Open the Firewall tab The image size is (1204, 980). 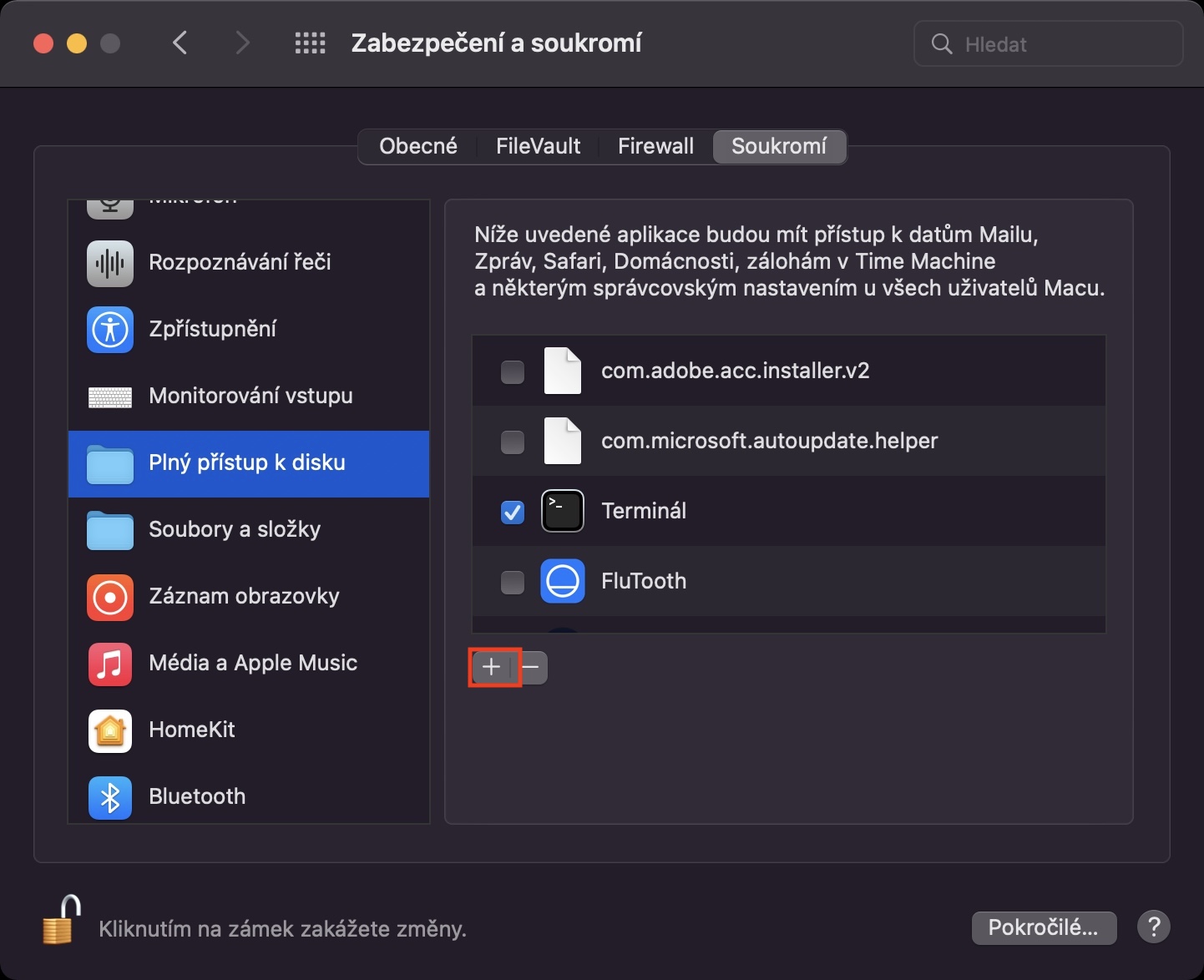coord(655,146)
